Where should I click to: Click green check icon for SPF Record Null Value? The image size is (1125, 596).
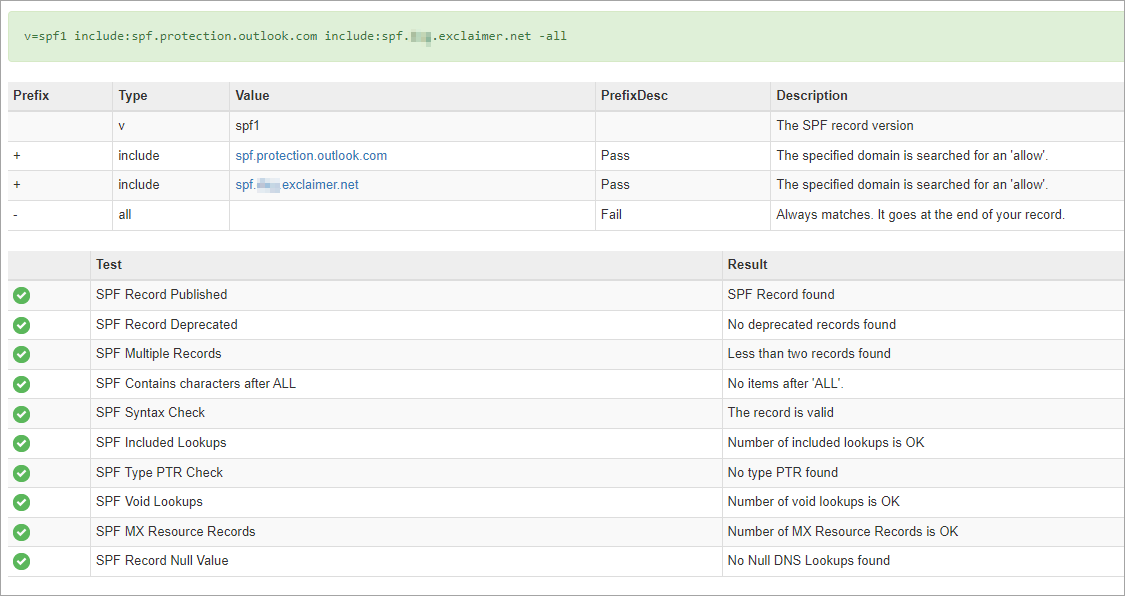[22, 561]
